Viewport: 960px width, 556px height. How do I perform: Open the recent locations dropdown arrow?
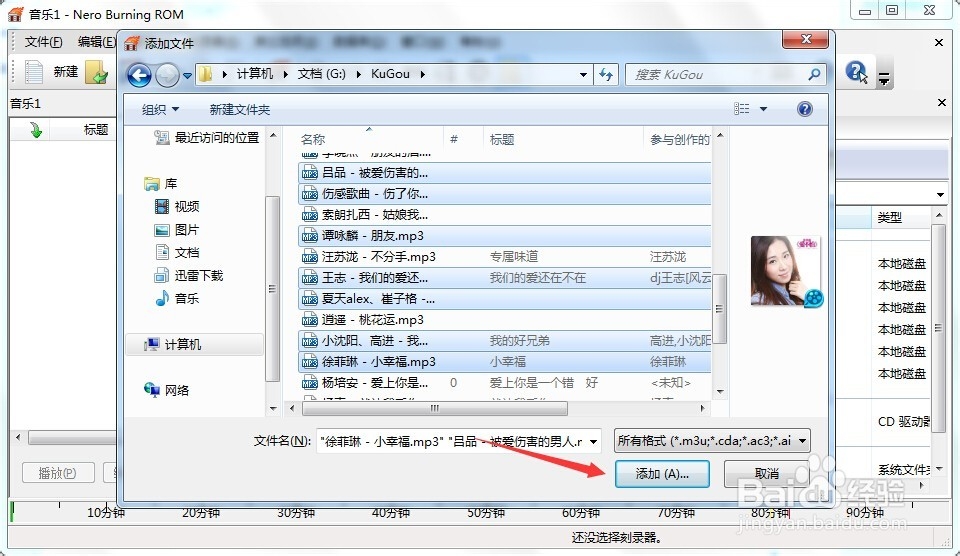pos(187,75)
